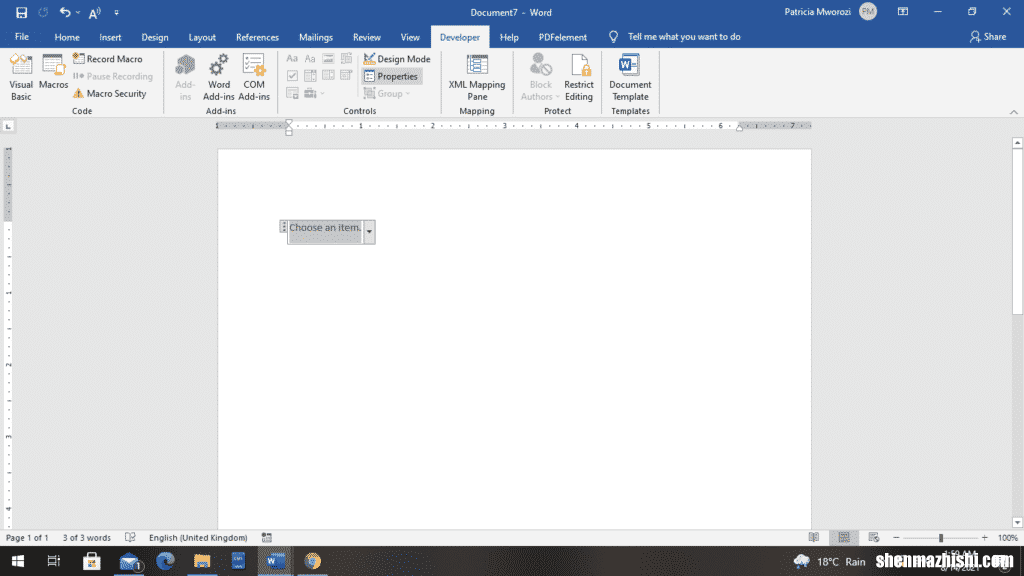The height and width of the screenshot is (576, 1024).
Task: Open the Group dropdown
Action: [x=387, y=93]
